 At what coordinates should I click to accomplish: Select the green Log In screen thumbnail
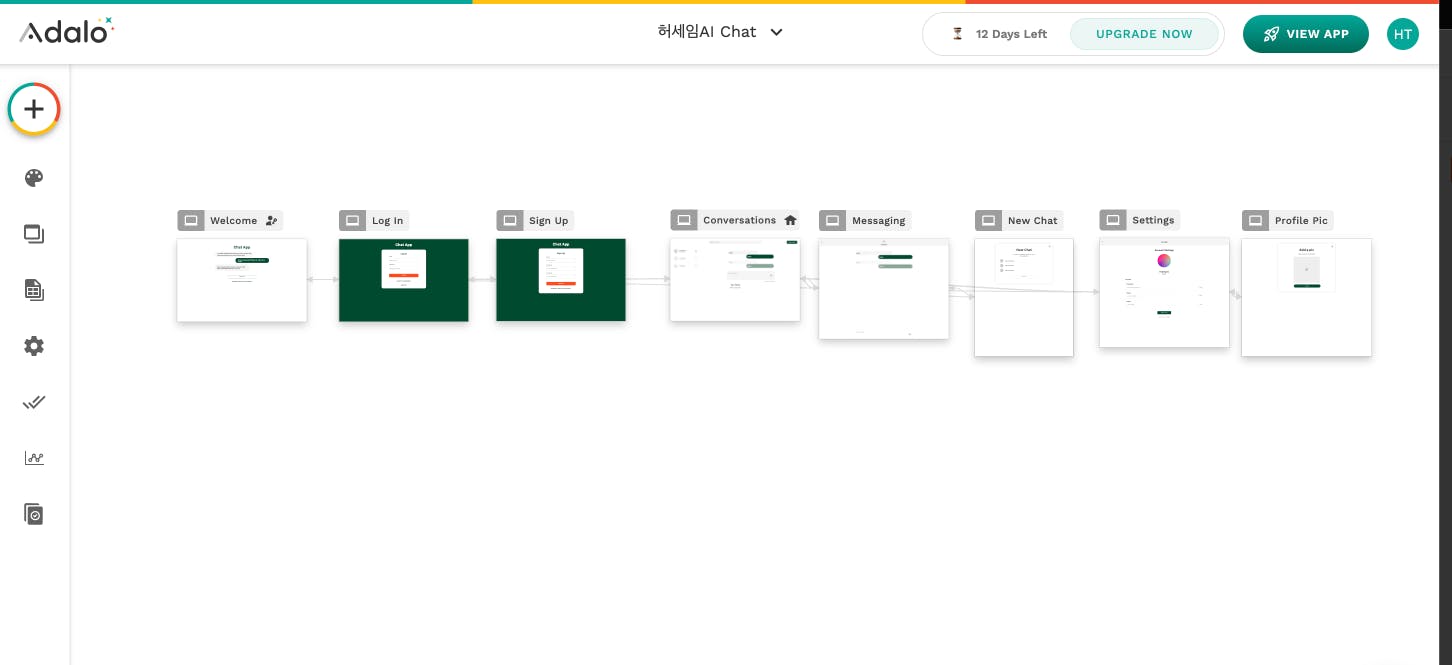pyautogui.click(x=404, y=280)
